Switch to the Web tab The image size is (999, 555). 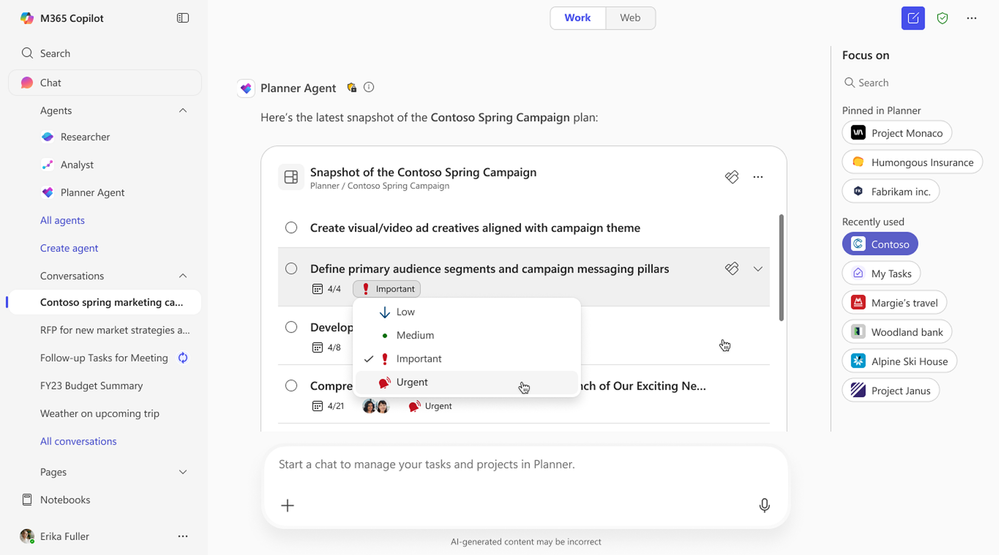(x=630, y=18)
